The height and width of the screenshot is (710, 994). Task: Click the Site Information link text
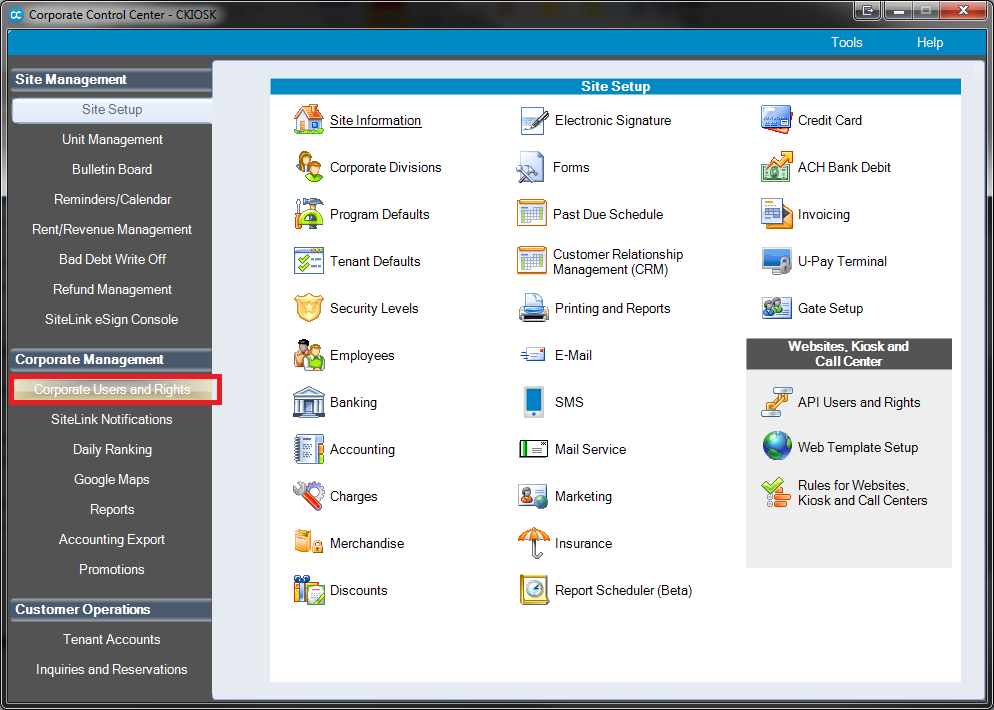pos(375,120)
